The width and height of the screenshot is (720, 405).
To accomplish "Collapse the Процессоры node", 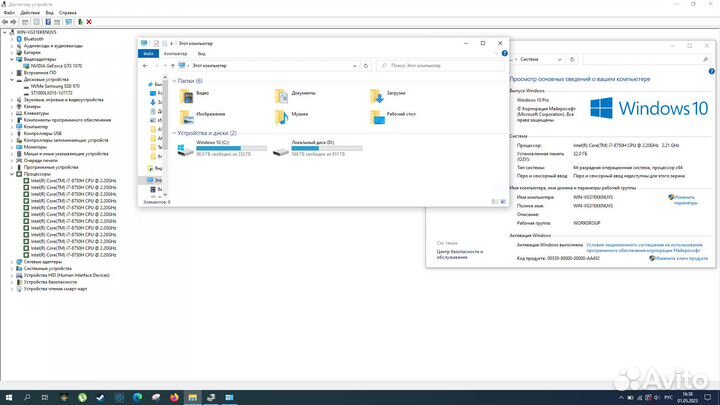I will [12, 174].
